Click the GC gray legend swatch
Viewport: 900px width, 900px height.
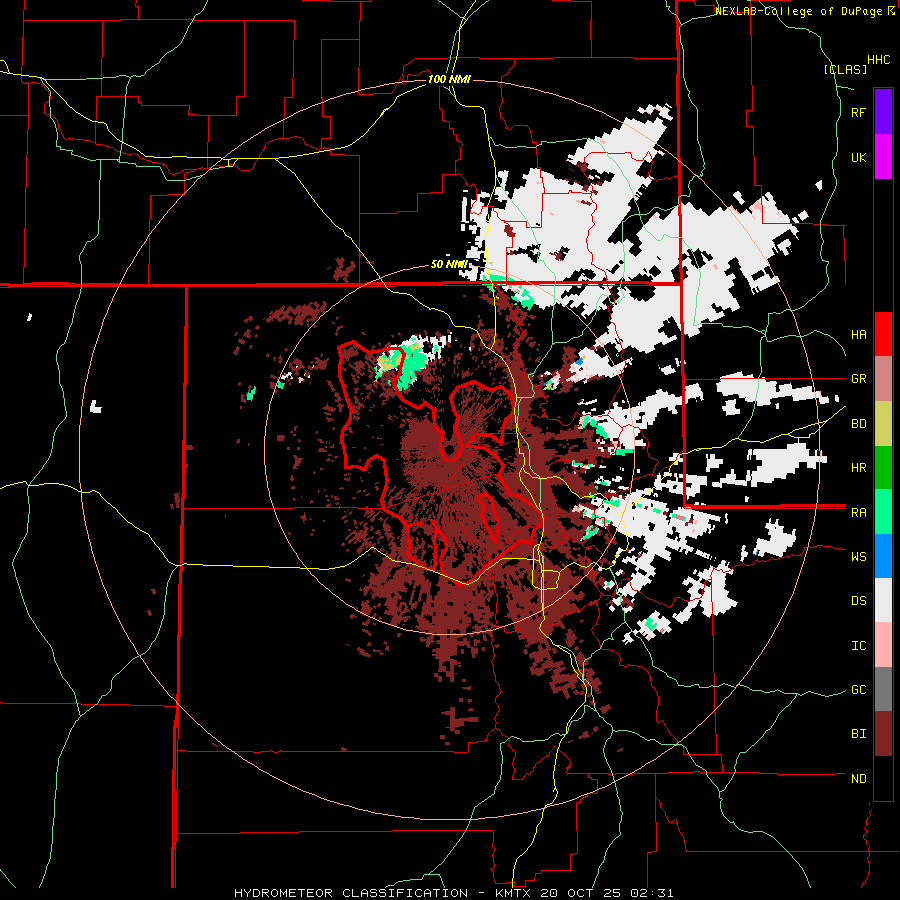coord(883,689)
